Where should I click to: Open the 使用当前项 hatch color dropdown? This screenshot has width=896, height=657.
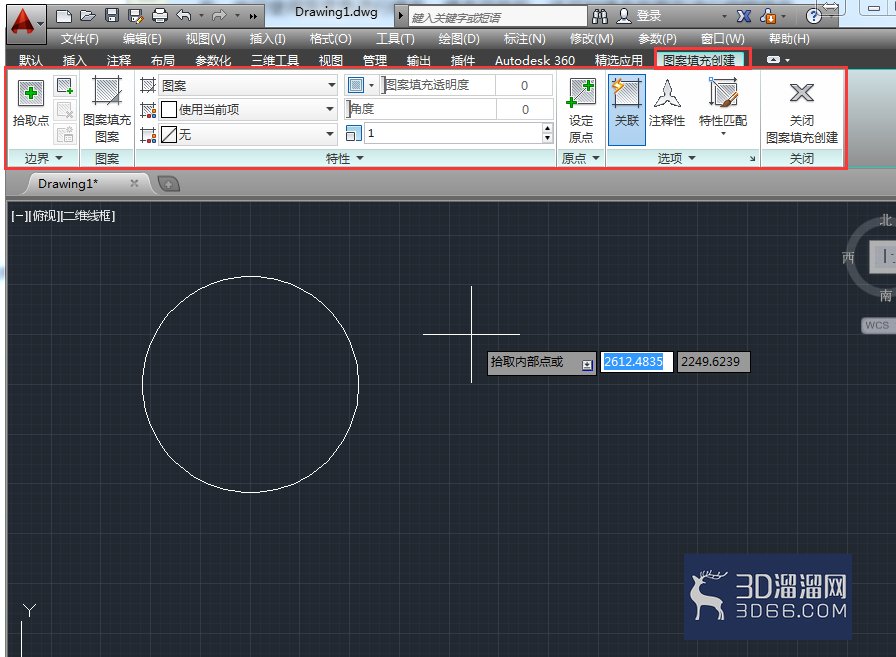[x=248, y=109]
